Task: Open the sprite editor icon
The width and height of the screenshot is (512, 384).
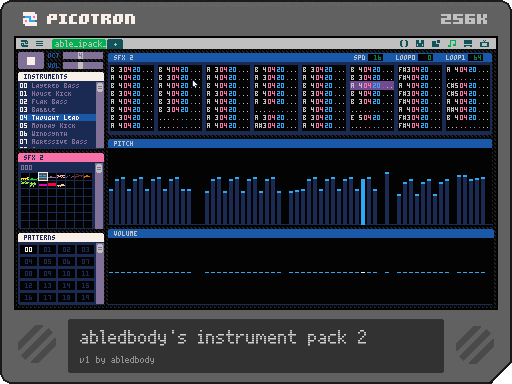Action: 420,44
